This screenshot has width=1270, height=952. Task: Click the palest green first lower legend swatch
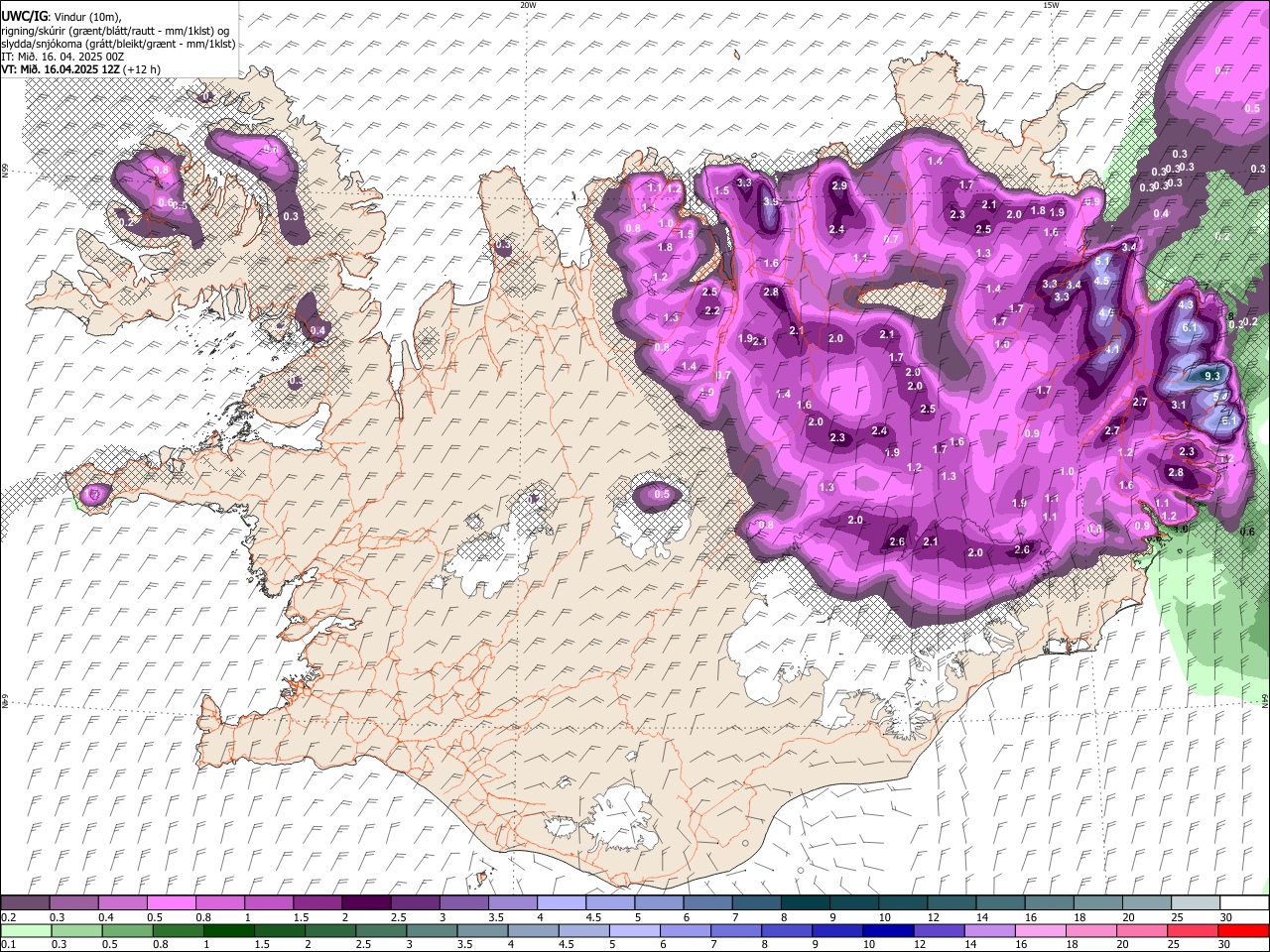(25, 931)
